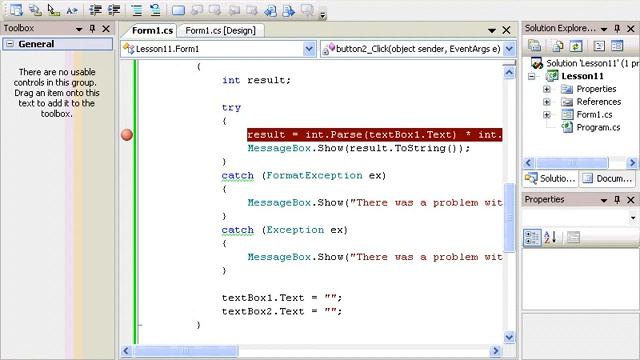
Task: Click code editor scroll down arrow
Action: pos(509,337)
